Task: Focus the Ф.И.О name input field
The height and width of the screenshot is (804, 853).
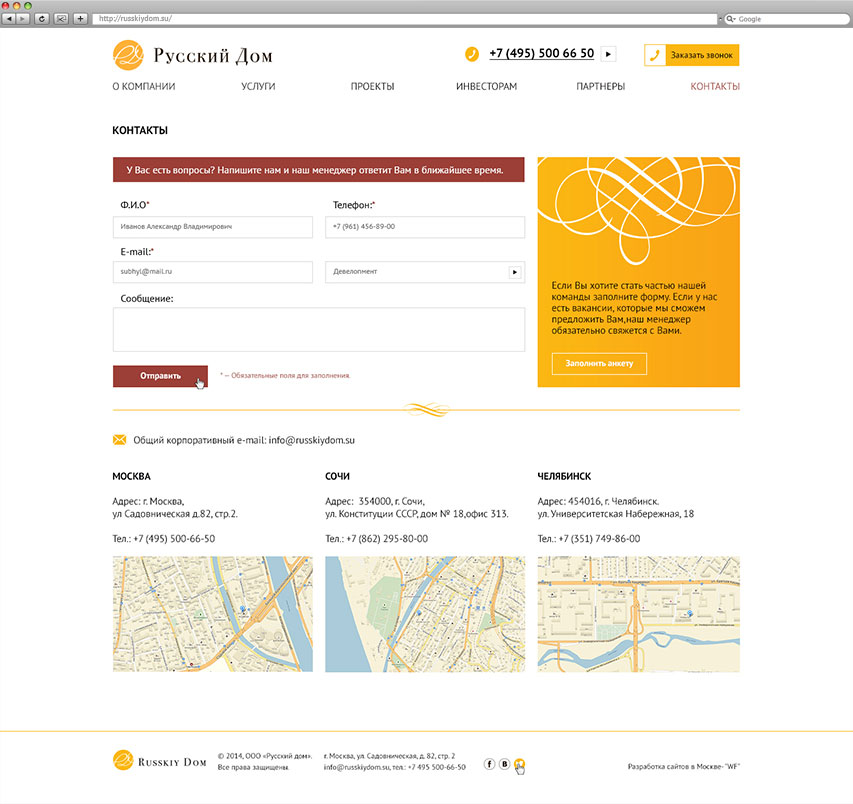Action: point(213,227)
